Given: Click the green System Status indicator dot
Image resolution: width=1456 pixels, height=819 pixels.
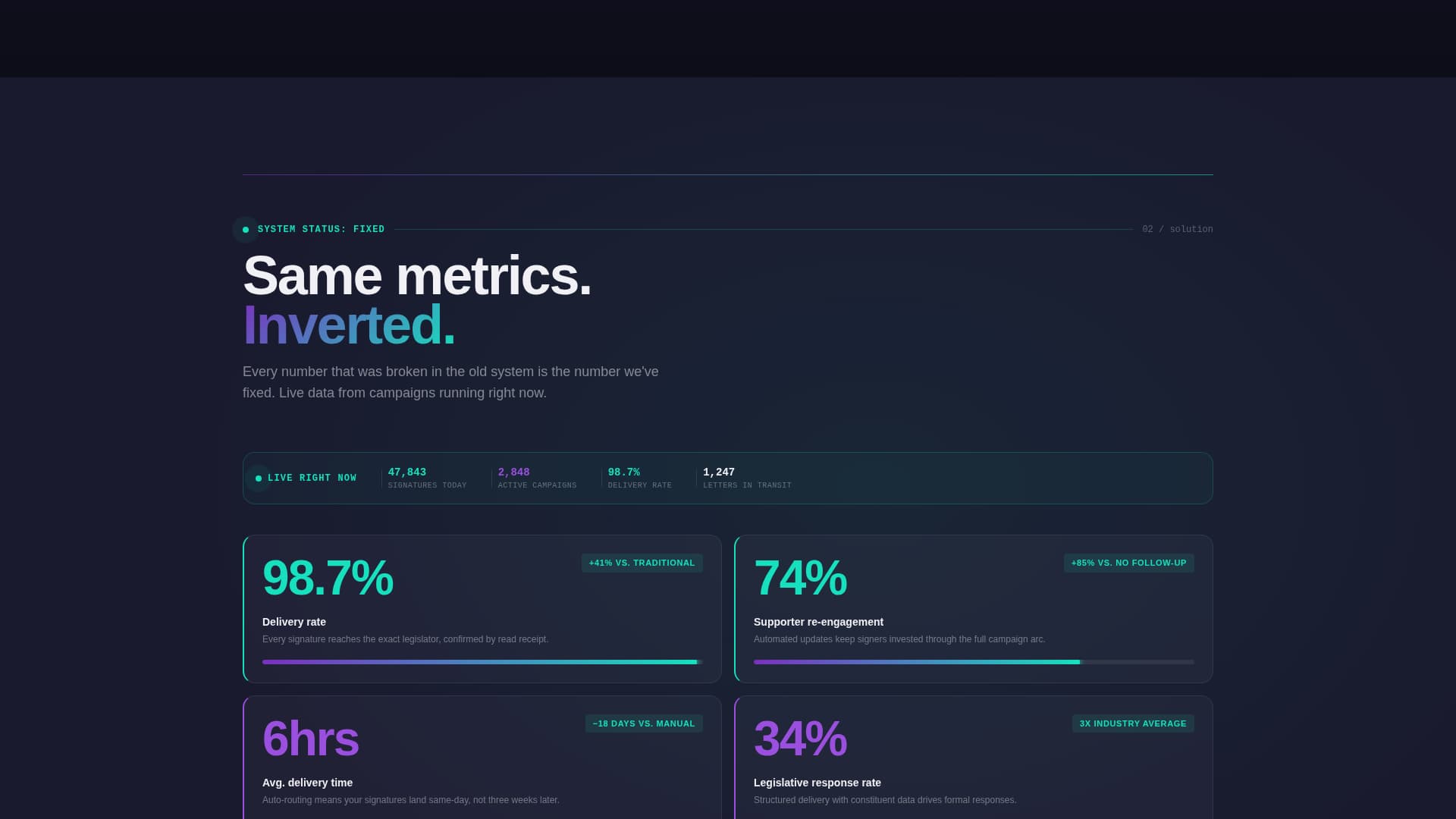Looking at the screenshot, I should pos(246,230).
